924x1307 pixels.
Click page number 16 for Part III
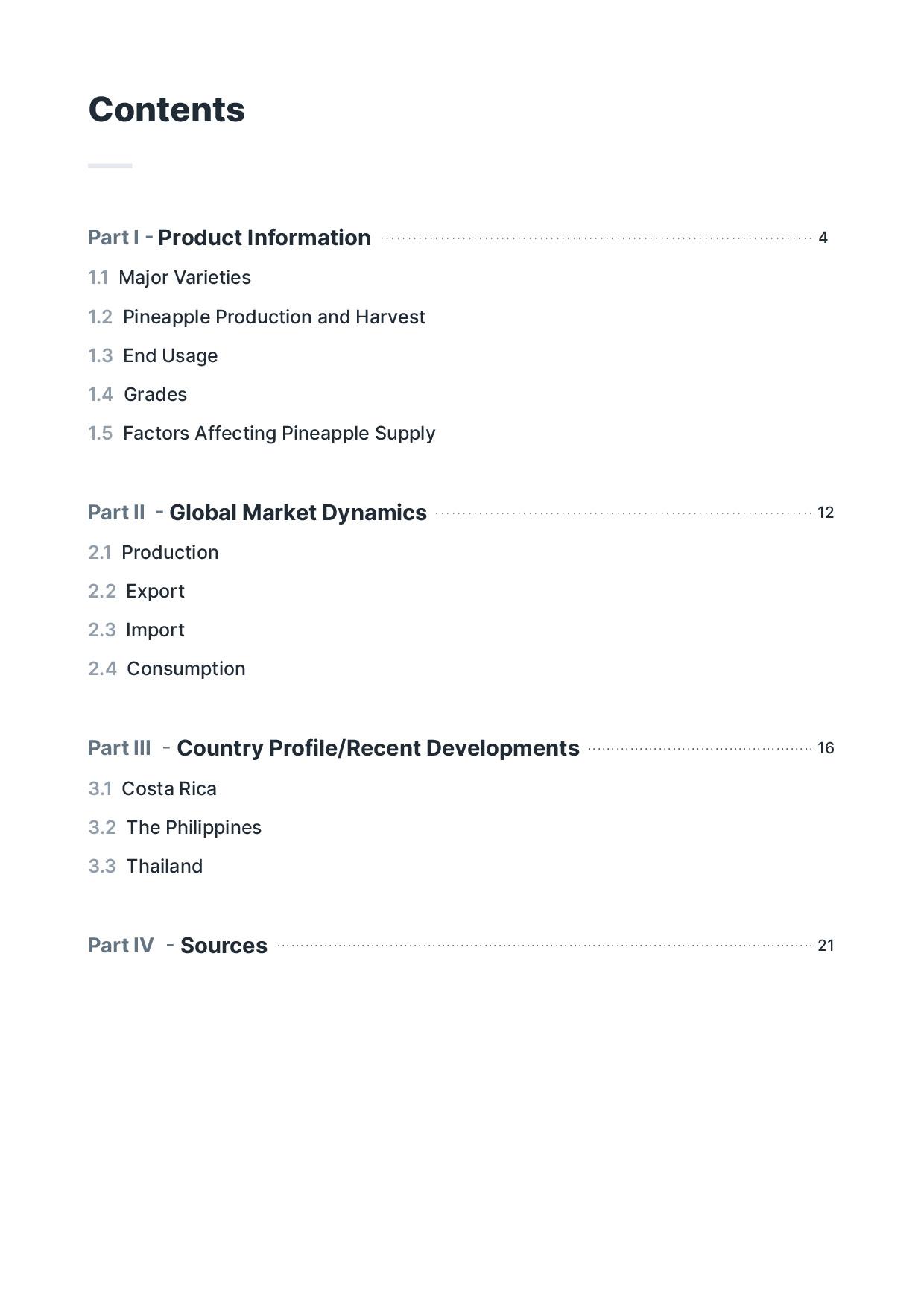point(826,748)
